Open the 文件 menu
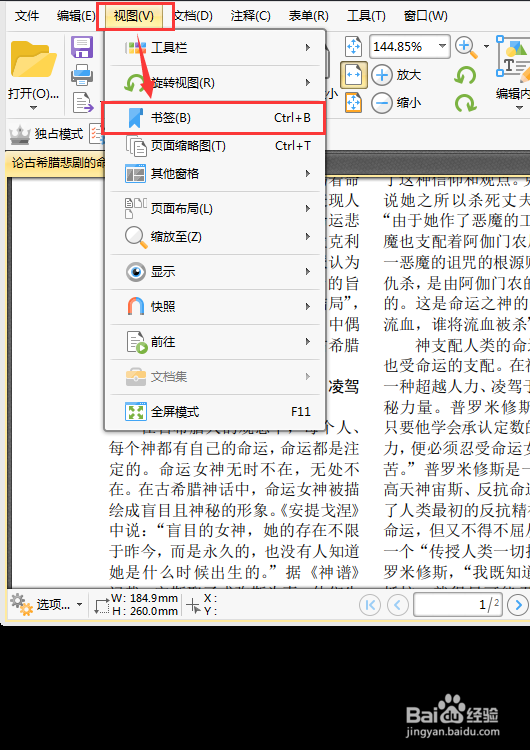Image resolution: width=530 pixels, height=750 pixels. (27, 16)
